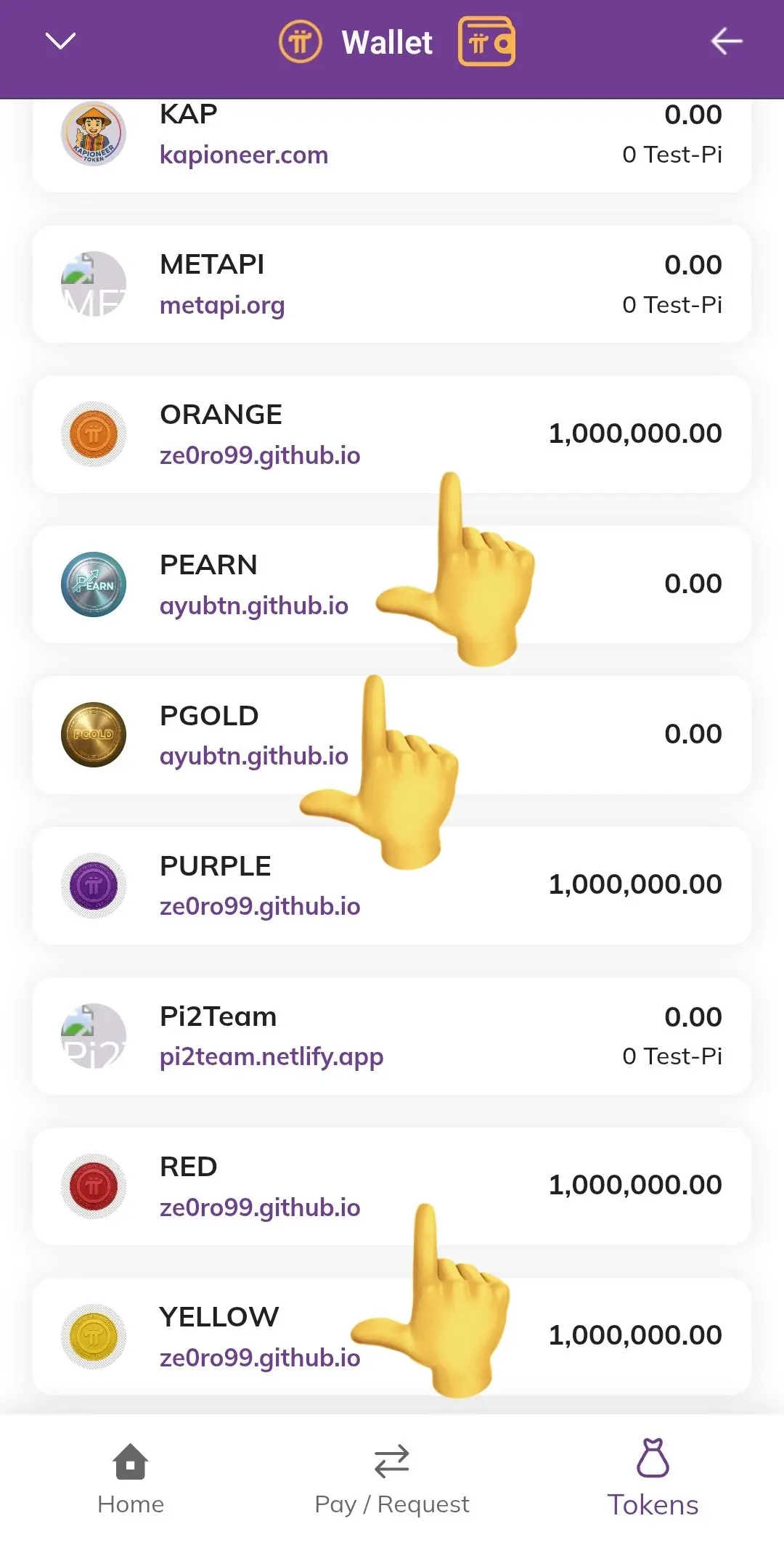Tap the wallet icon in header
Viewport: 784px width, 1545px height.
pos(486,42)
